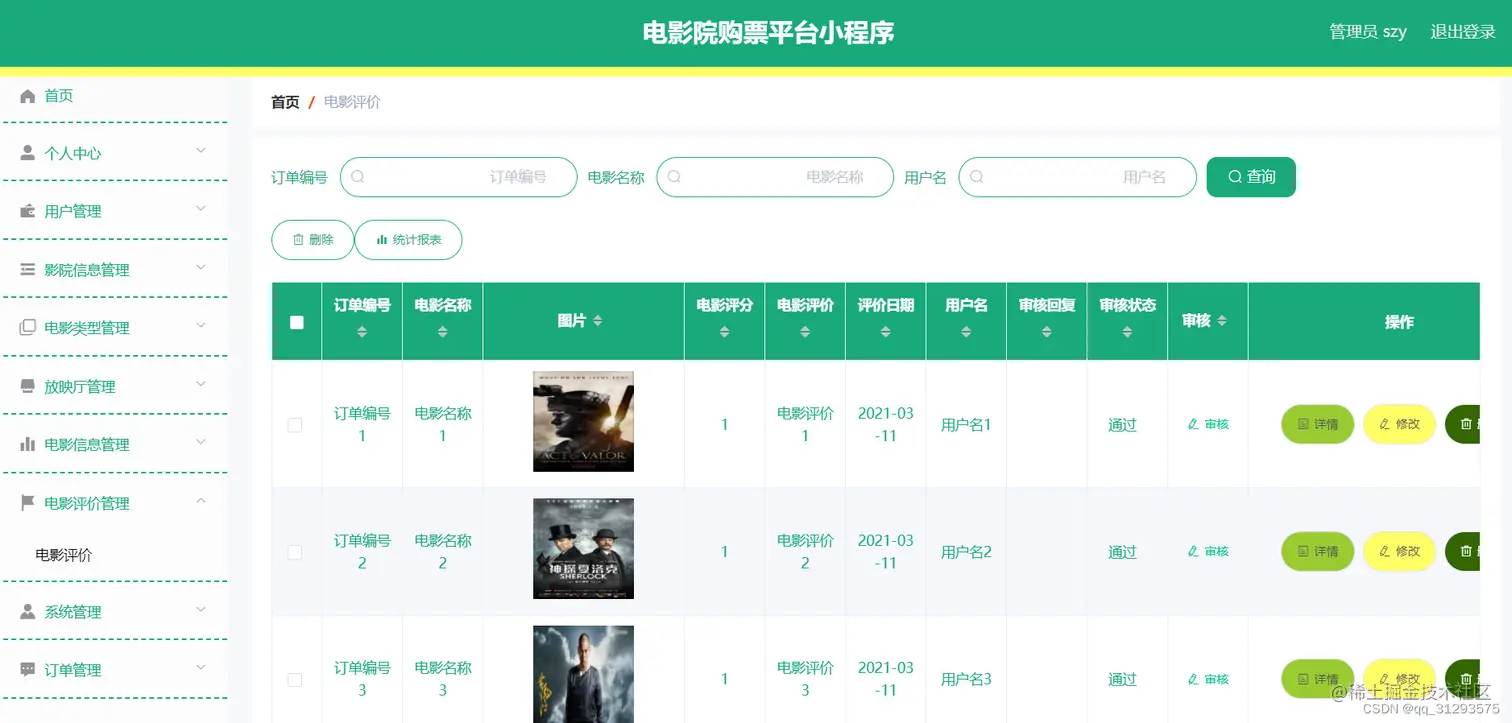The height and width of the screenshot is (723, 1512).
Task: Sort by 电影评价 column arrows
Action: pos(805,331)
